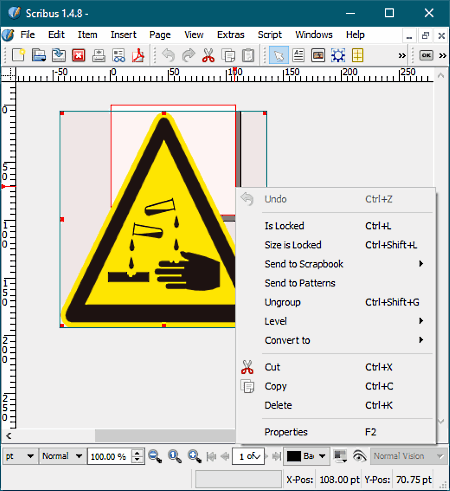
Task: Select the Insert Image Frame tool
Action: click(x=318, y=55)
